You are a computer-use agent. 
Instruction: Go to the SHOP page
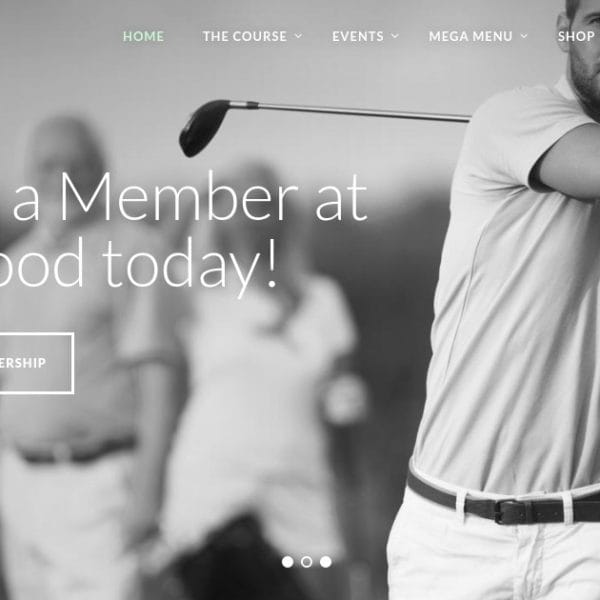pyautogui.click(x=576, y=36)
